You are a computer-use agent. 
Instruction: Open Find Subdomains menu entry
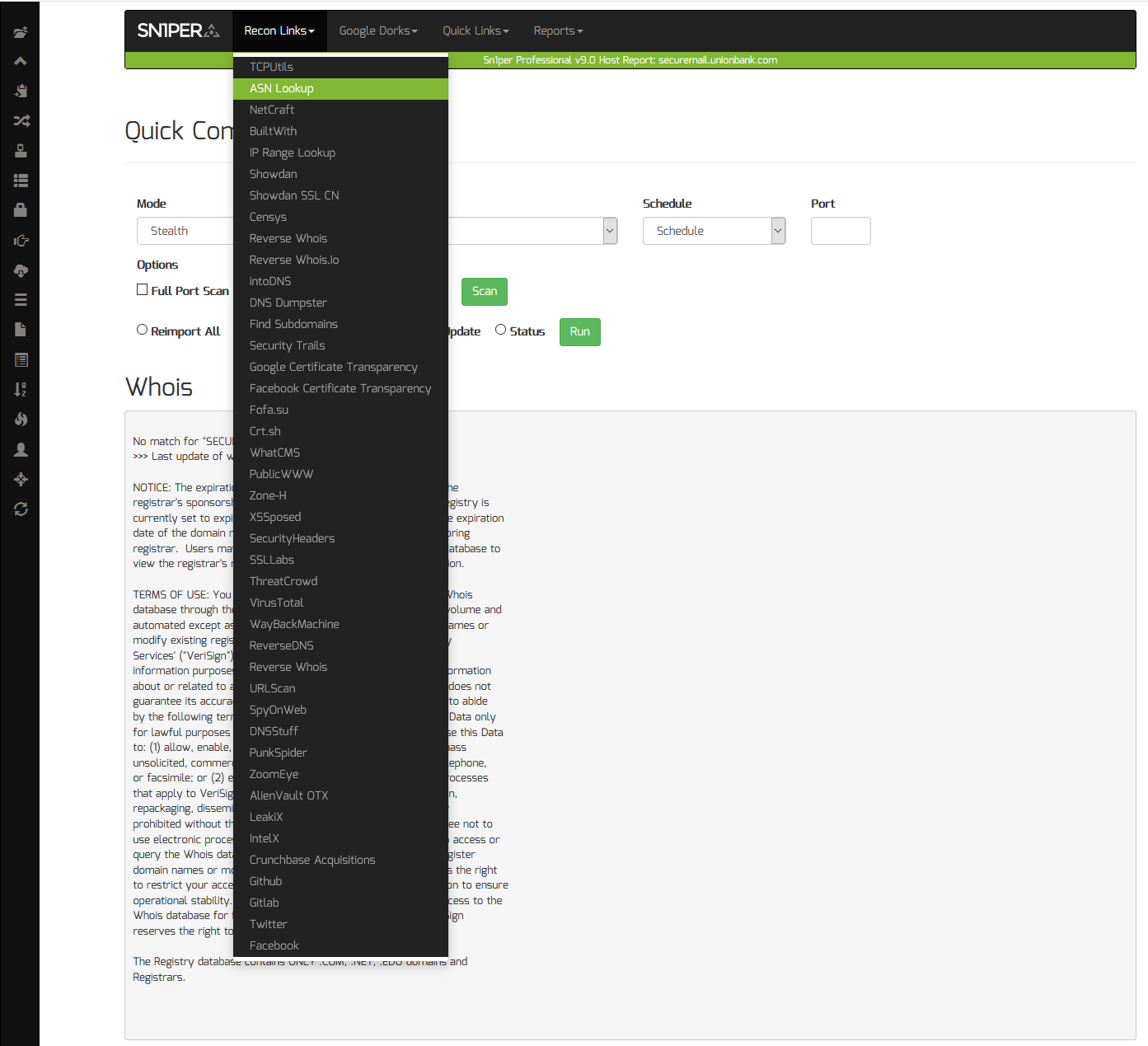(x=340, y=324)
